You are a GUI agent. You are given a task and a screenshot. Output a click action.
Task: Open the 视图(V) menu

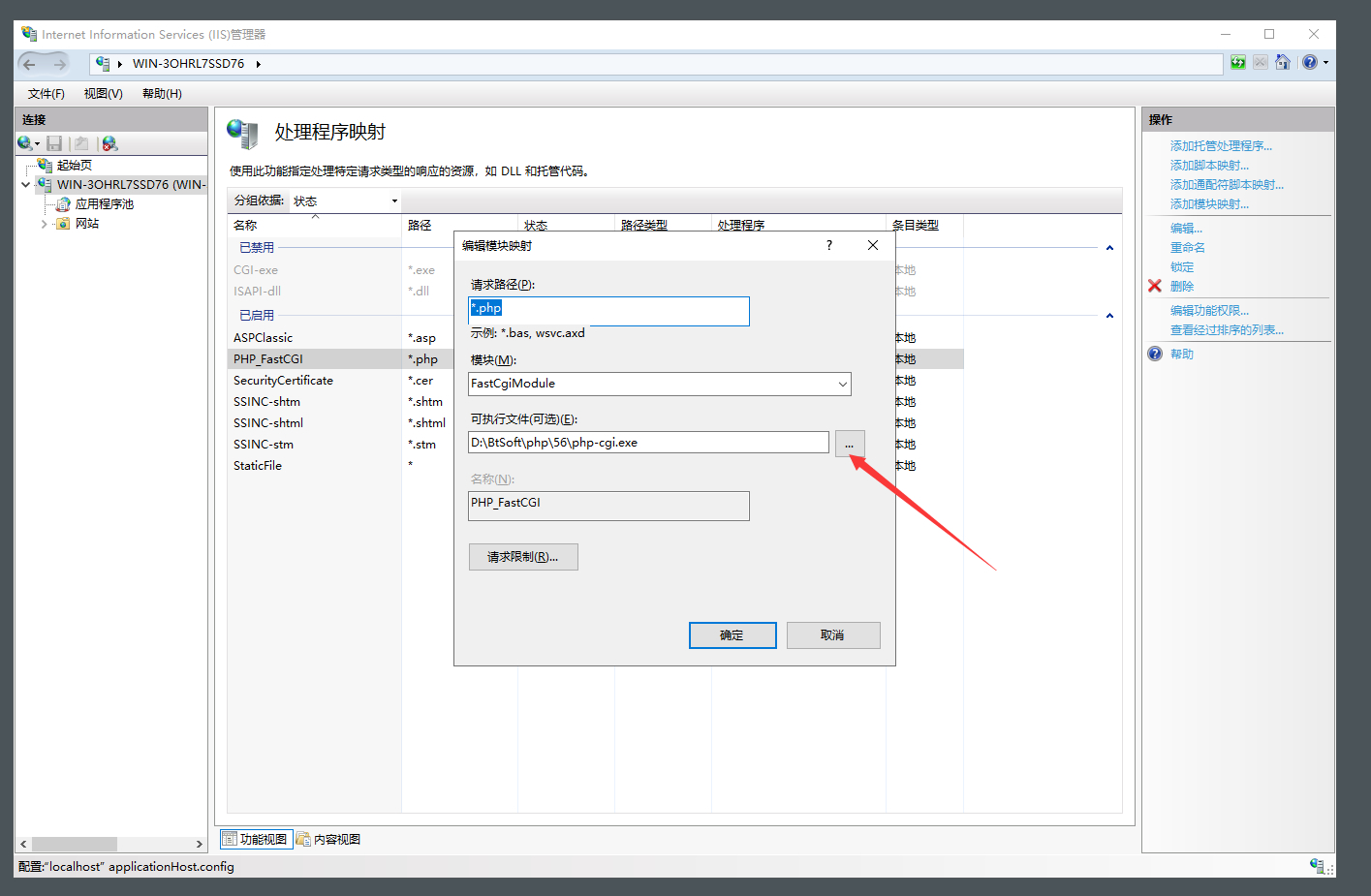click(x=104, y=94)
